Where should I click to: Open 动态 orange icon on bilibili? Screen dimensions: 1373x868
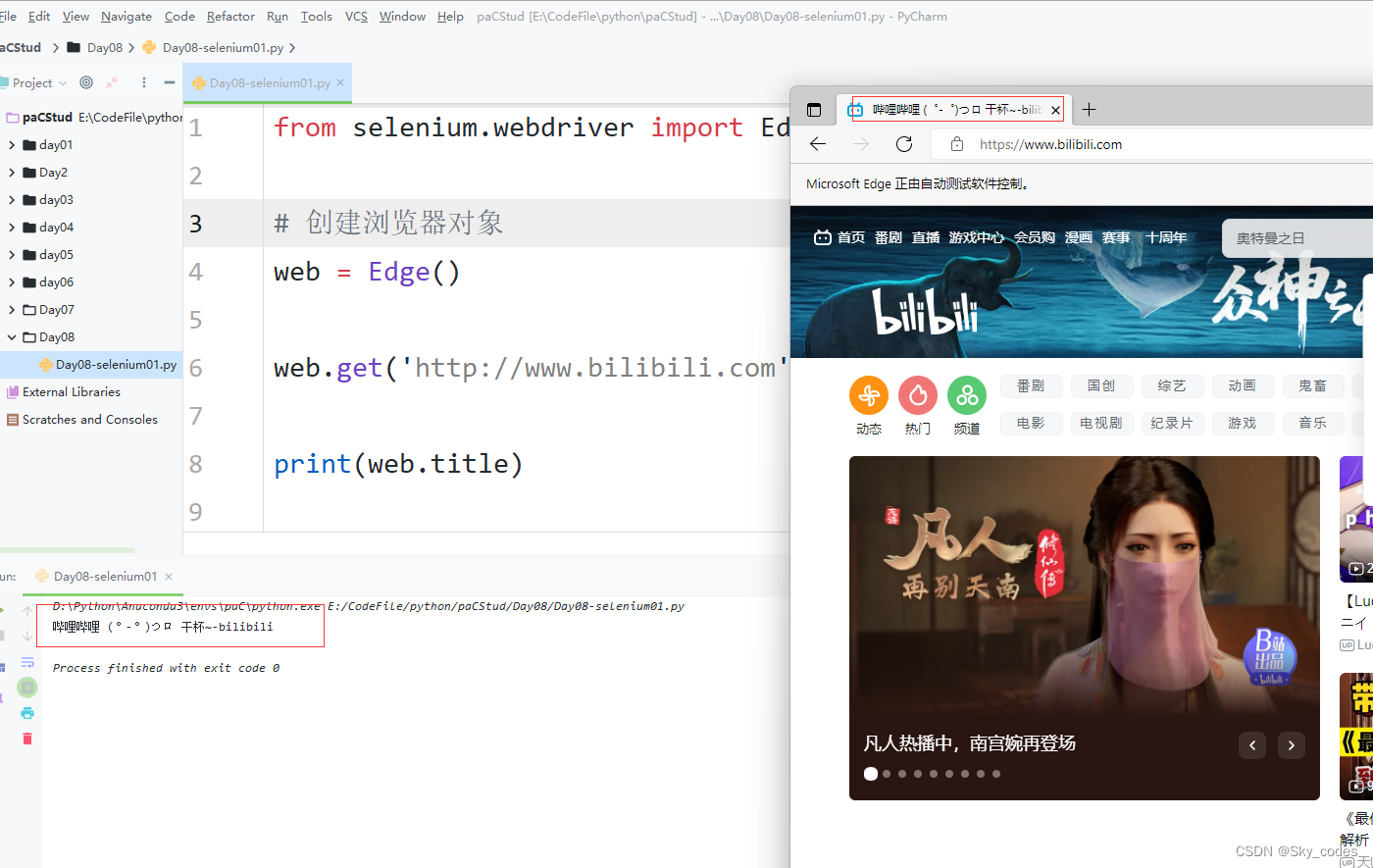pyautogui.click(x=869, y=395)
